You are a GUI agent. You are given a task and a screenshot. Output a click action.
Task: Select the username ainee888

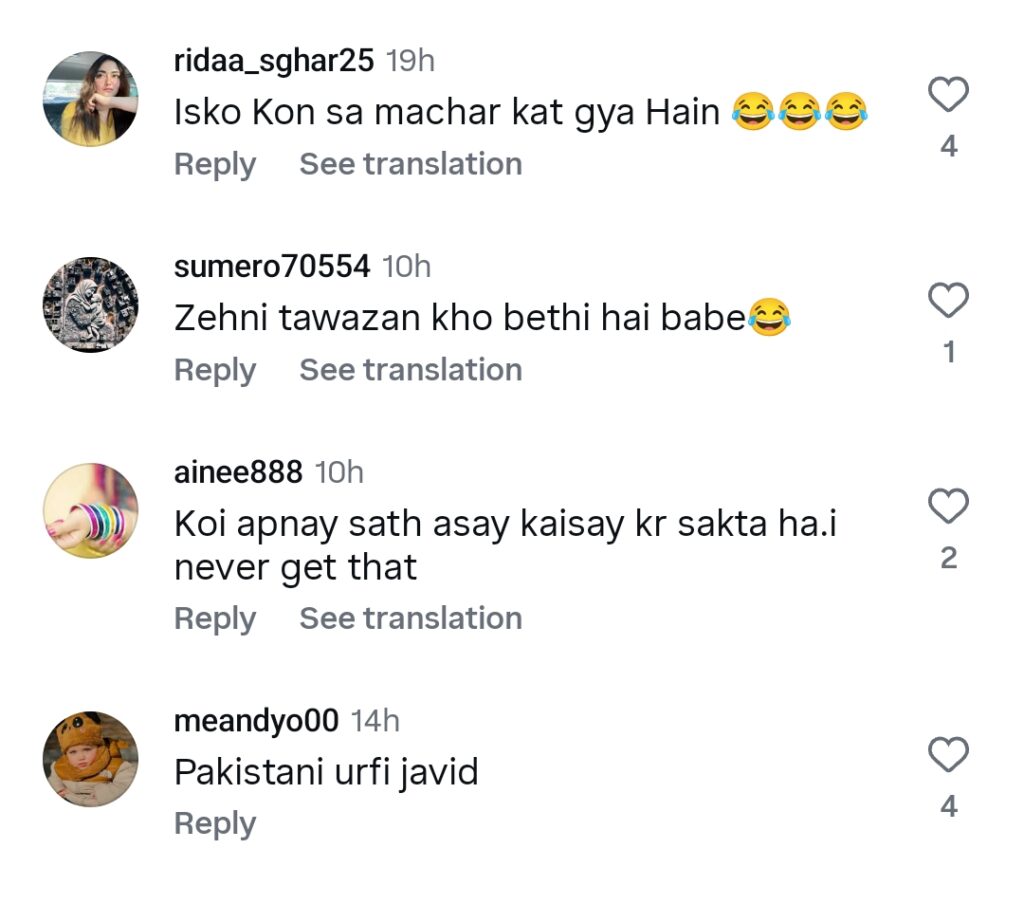click(238, 472)
